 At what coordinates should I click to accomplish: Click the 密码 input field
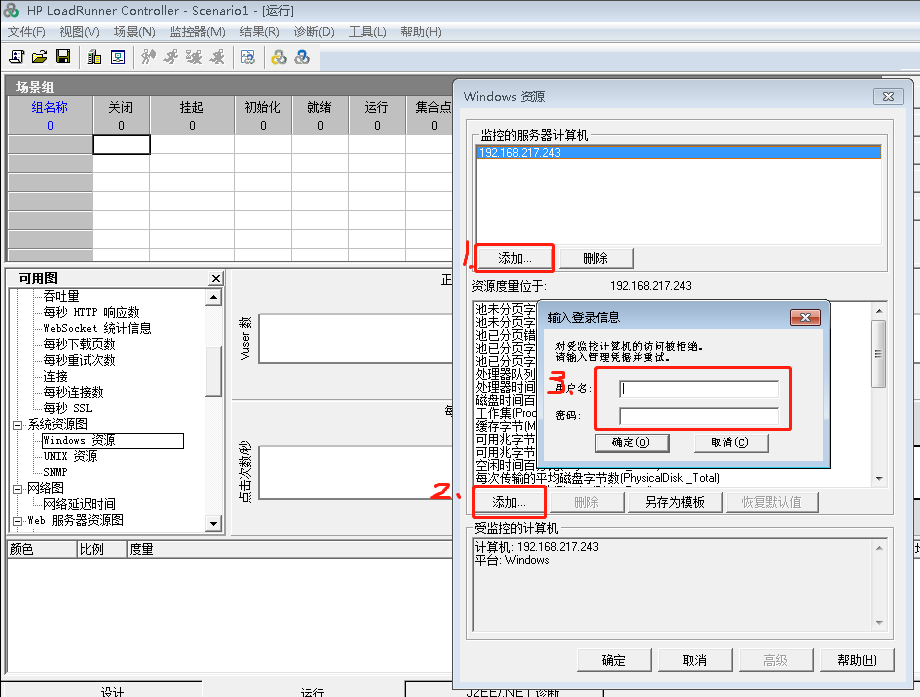[x=698, y=415]
